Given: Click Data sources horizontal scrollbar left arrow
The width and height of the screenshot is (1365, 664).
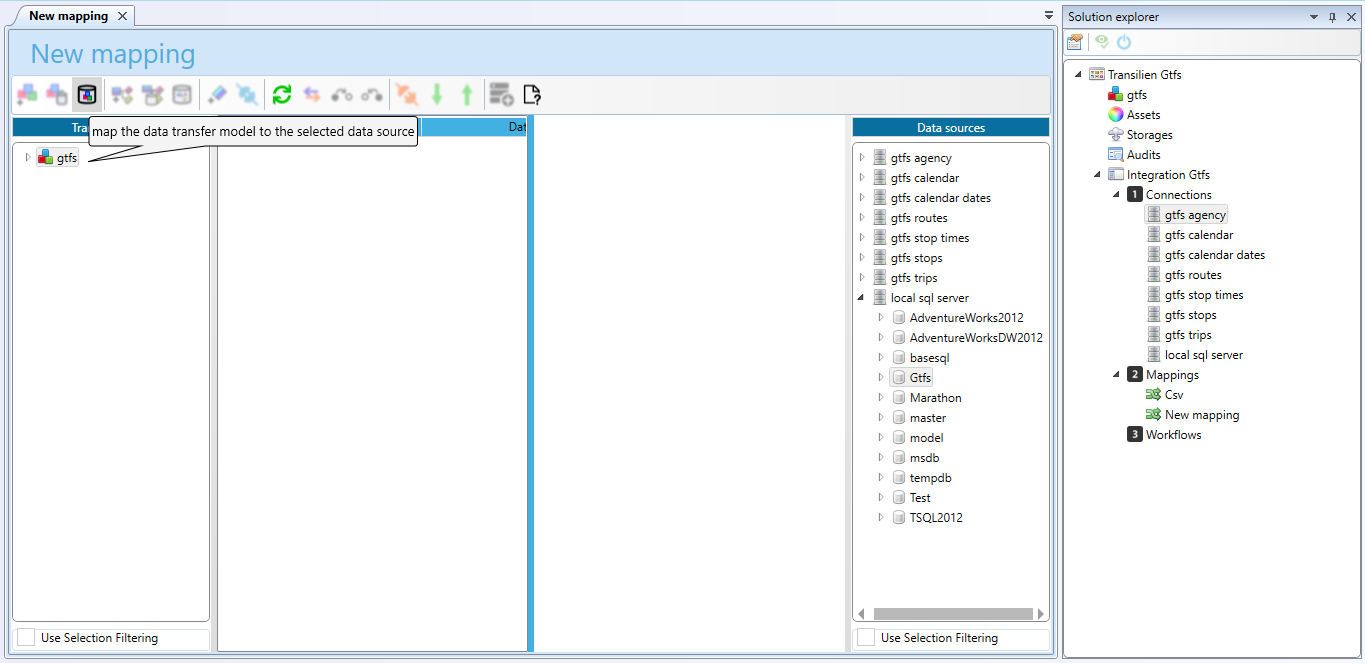Looking at the screenshot, I should (x=862, y=614).
